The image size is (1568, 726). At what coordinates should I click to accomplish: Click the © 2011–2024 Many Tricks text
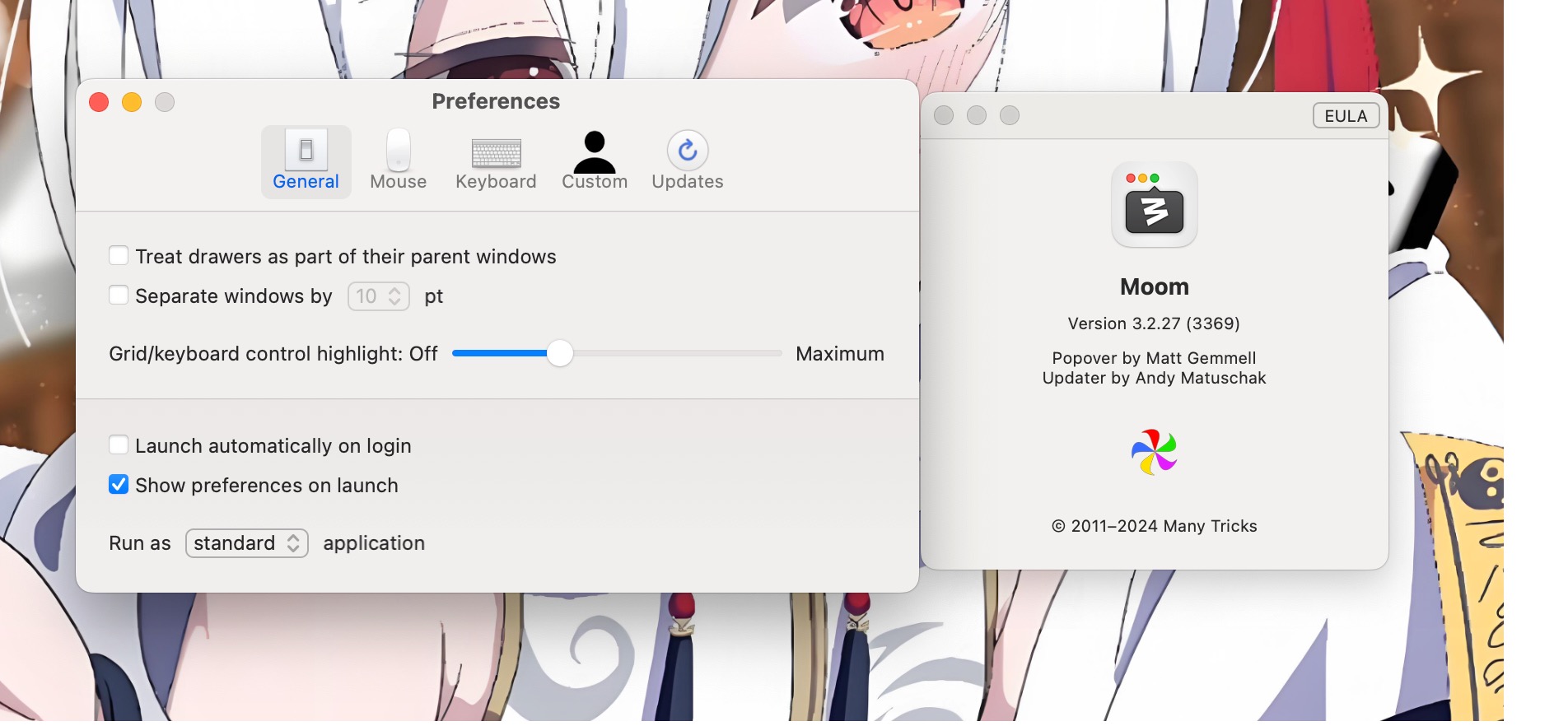(x=1154, y=526)
